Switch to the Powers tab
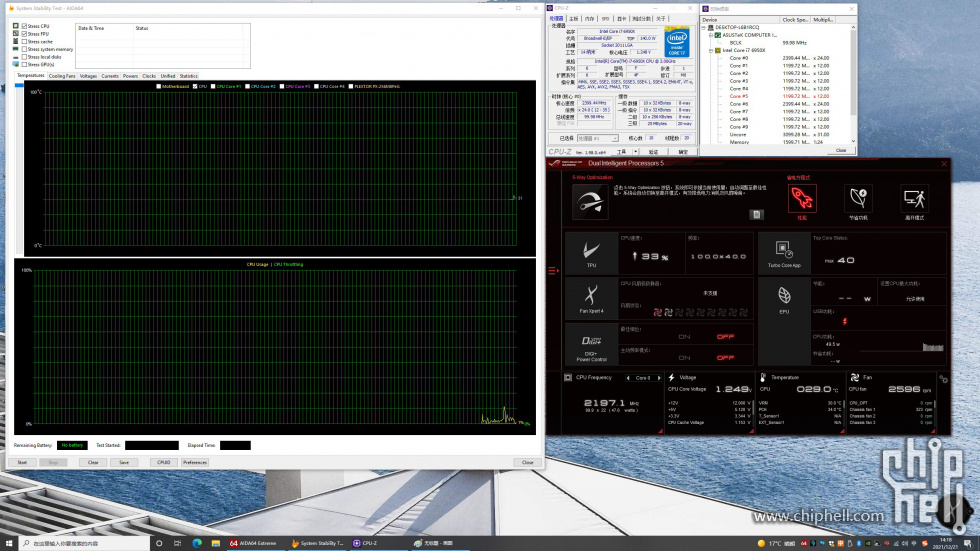This screenshot has width=980, height=551. click(x=130, y=76)
